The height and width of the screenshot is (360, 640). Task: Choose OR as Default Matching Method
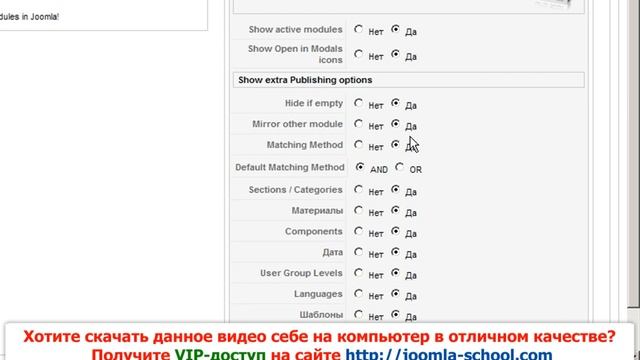399,167
